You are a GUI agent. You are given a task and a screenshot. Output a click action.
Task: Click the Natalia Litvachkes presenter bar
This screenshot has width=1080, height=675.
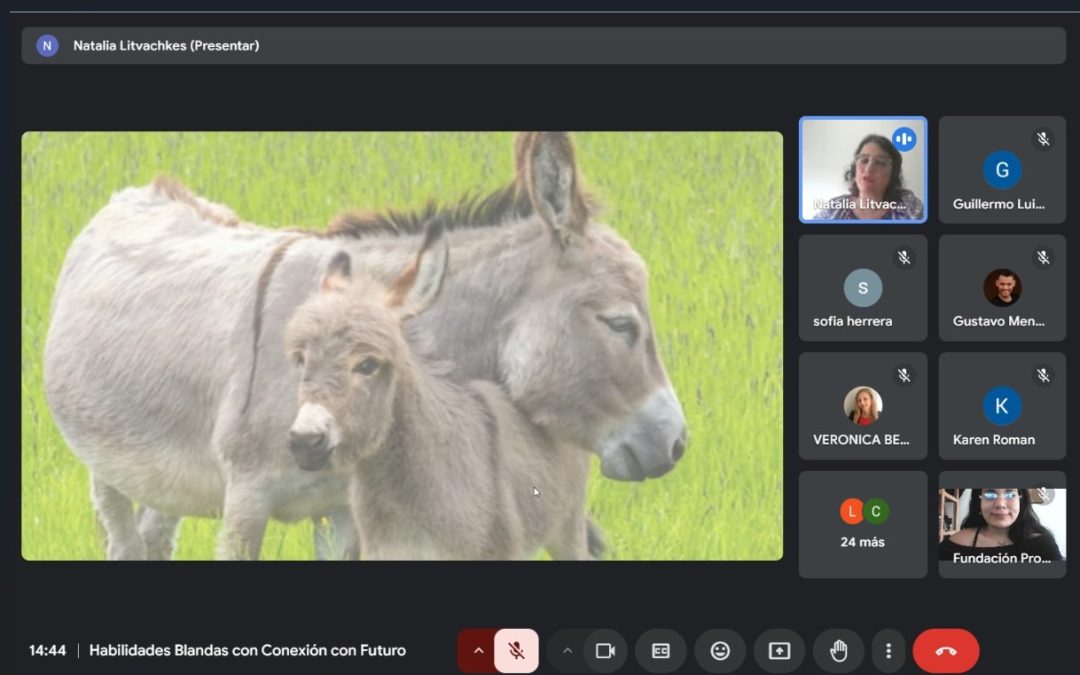[543, 46]
